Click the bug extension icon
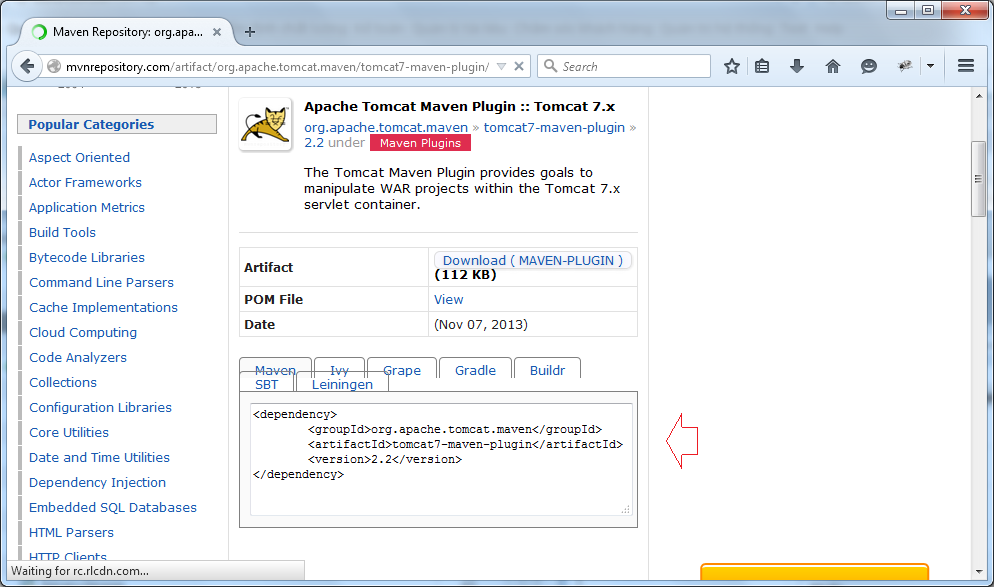 pyautogui.click(x=905, y=66)
